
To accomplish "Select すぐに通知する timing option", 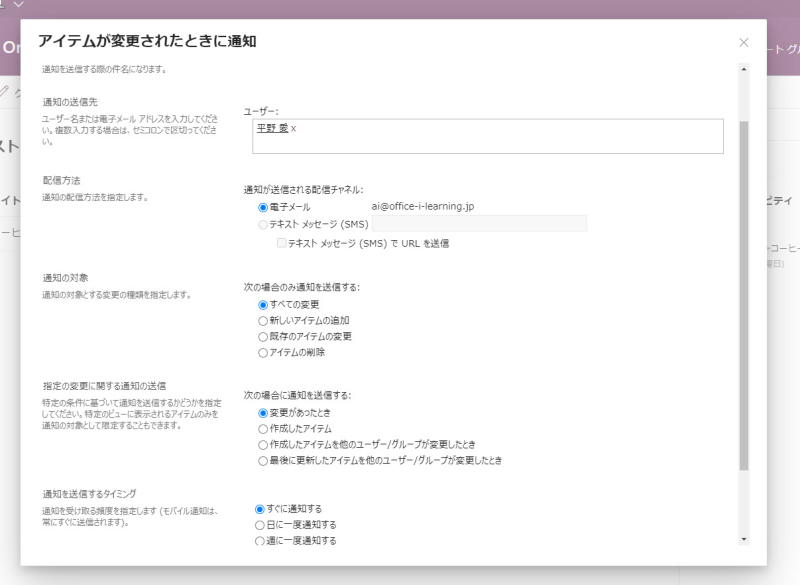I will (260, 509).
